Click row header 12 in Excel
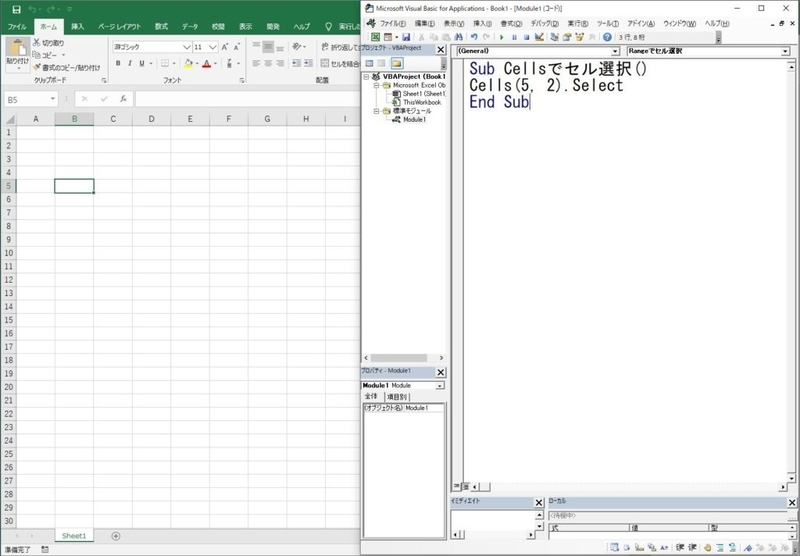 pos(8,280)
